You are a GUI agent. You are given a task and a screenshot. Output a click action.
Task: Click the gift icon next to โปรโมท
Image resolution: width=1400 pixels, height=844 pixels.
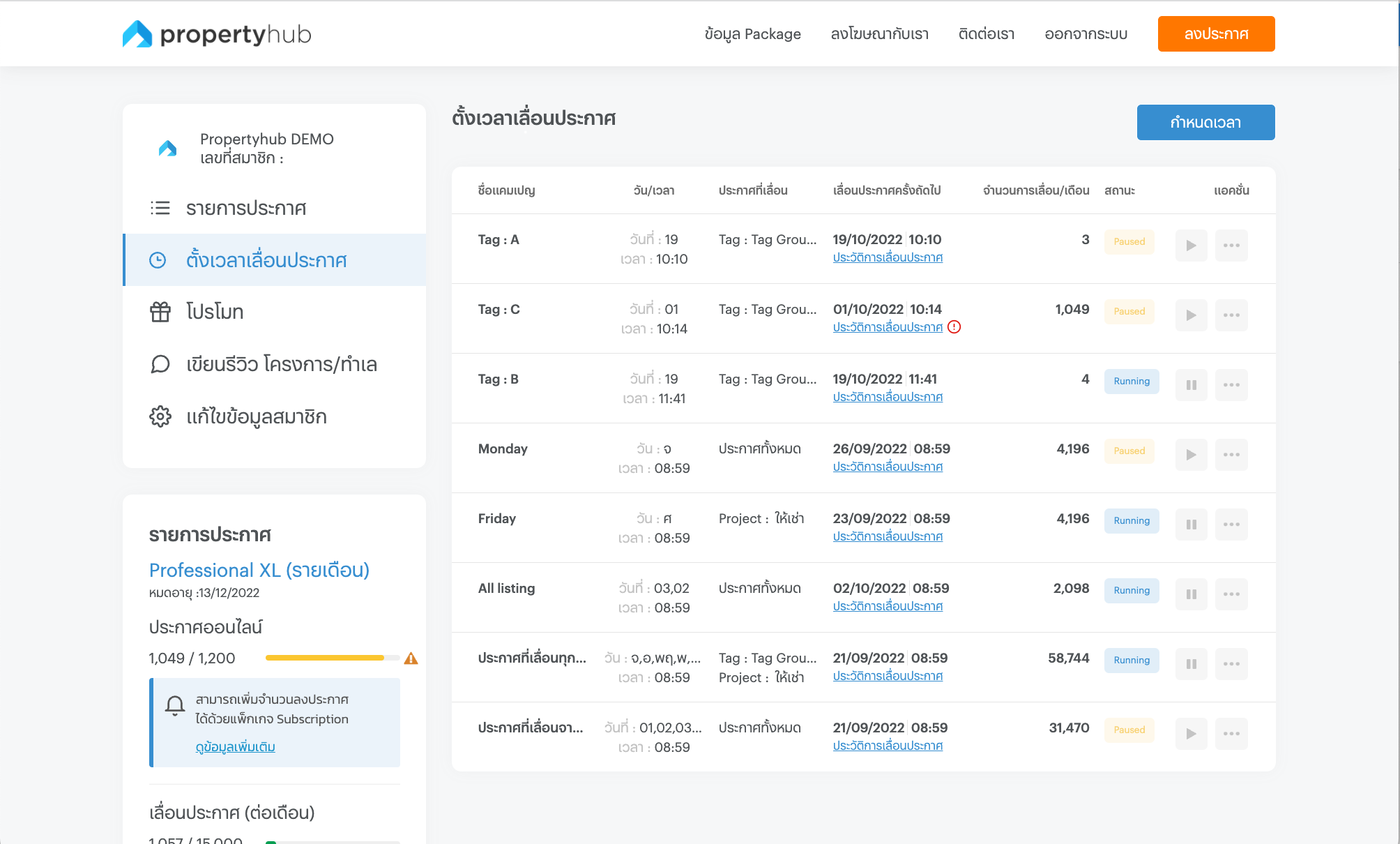coord(160,312)
